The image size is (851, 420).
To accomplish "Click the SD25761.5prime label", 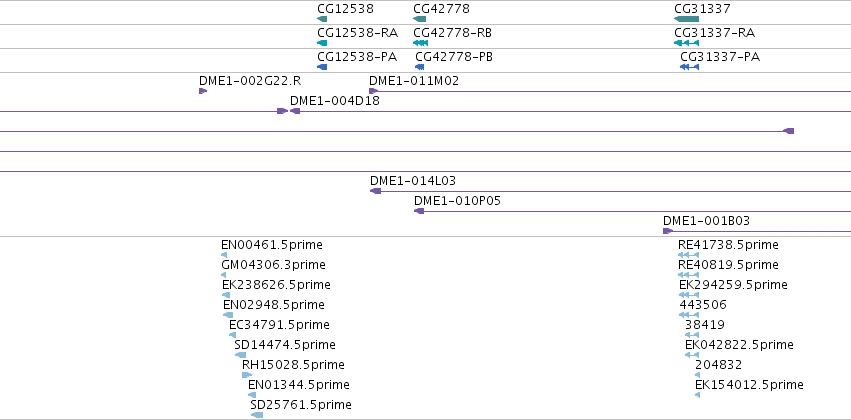I will [301, 405].
